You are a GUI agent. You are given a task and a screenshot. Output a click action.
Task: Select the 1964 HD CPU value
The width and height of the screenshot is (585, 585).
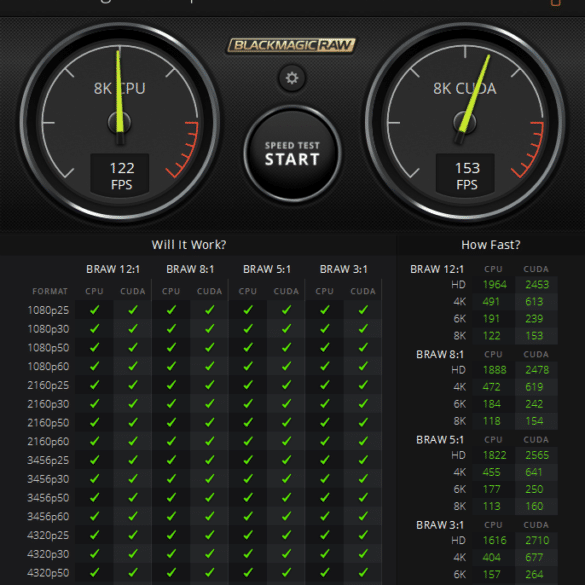tap(495, 285)
